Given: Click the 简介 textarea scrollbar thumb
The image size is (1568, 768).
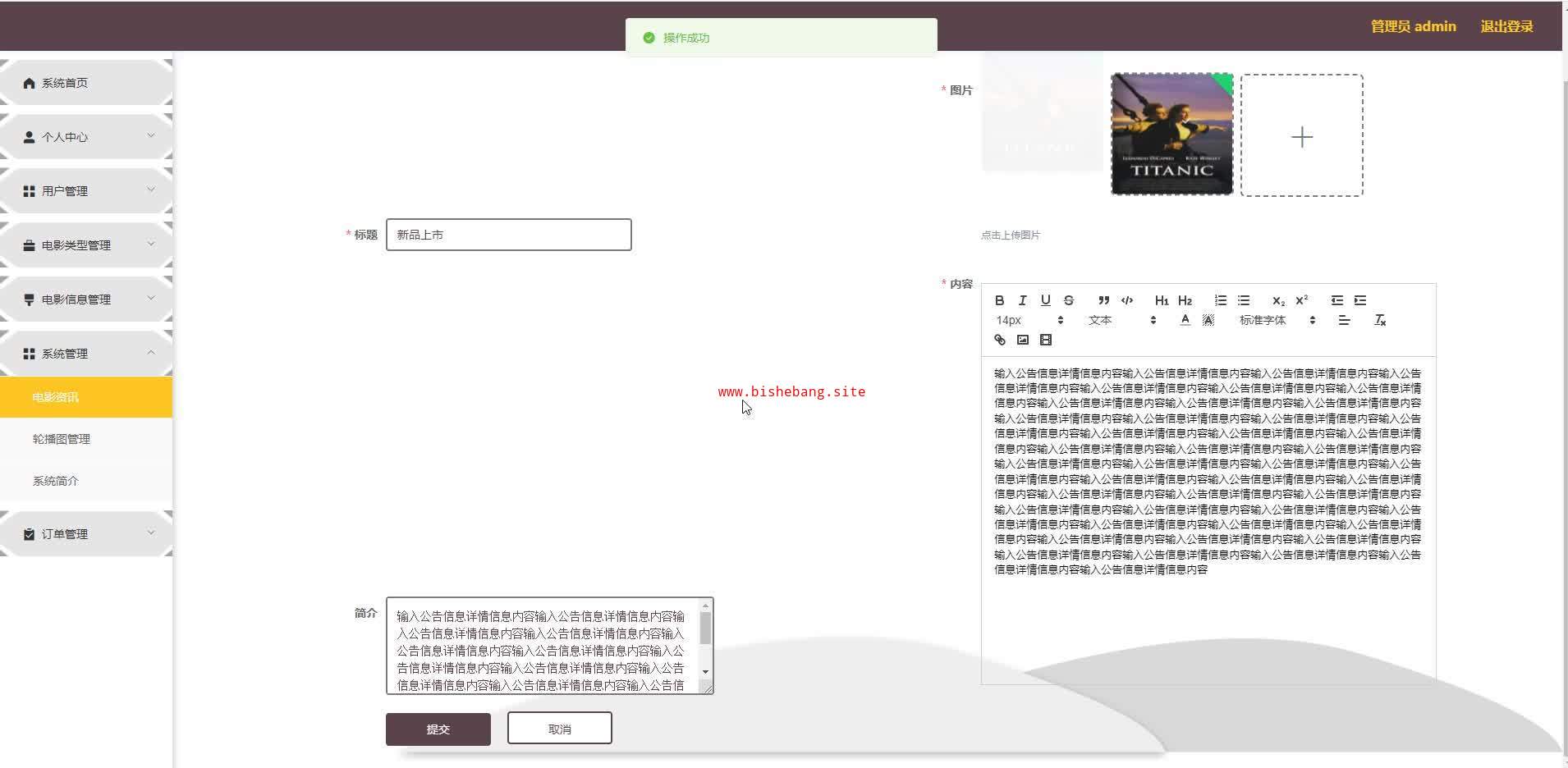Looking at the screenshot, I should 705,628.
